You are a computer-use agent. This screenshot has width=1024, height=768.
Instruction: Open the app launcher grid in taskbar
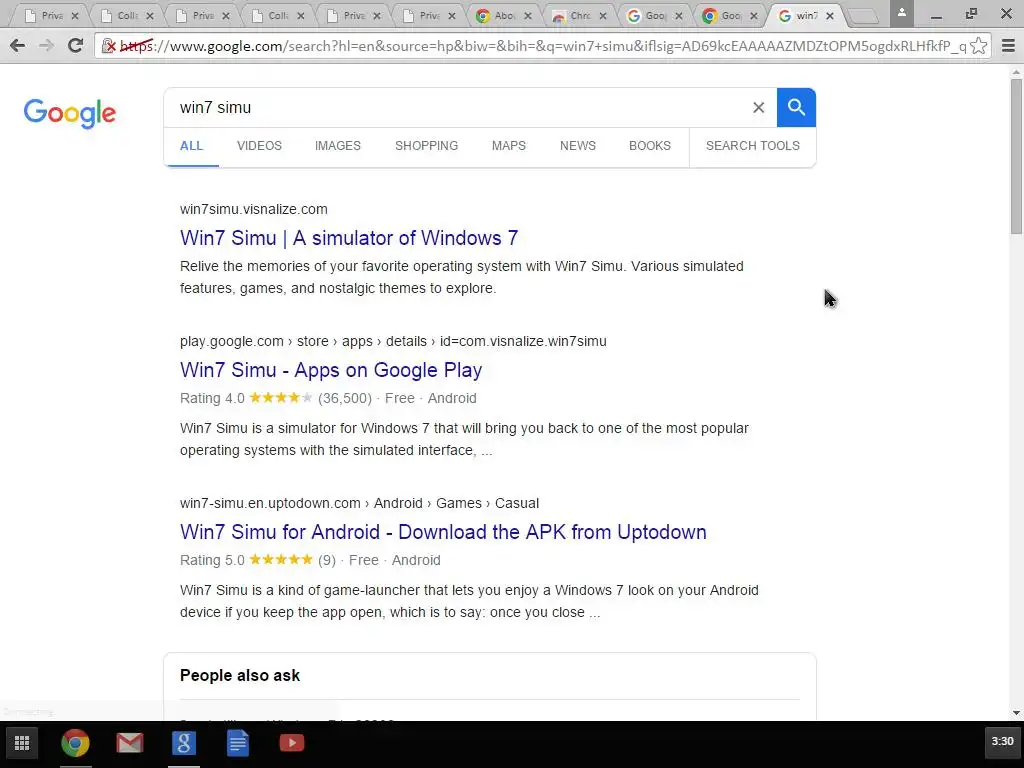(x=22, y=743)
